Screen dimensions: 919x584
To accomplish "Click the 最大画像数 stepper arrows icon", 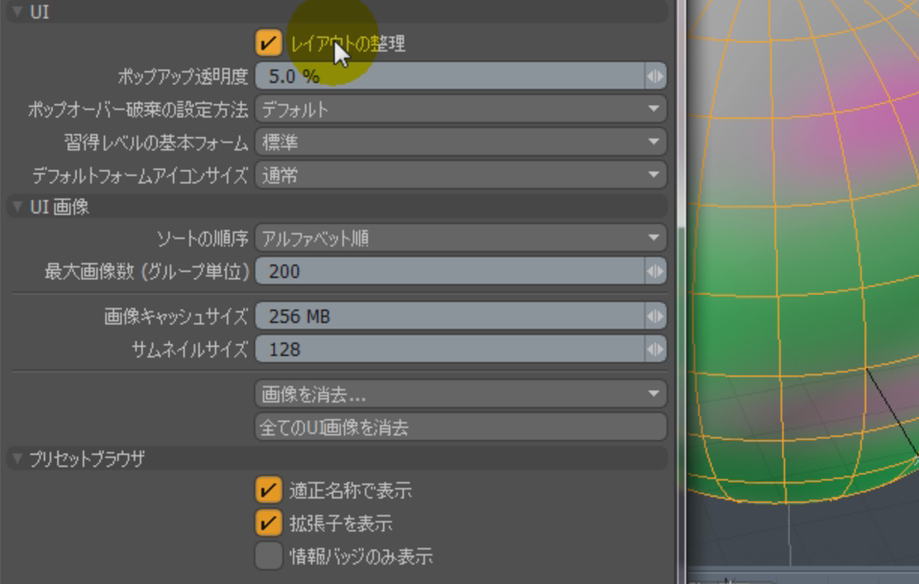I will coord(655,271).
